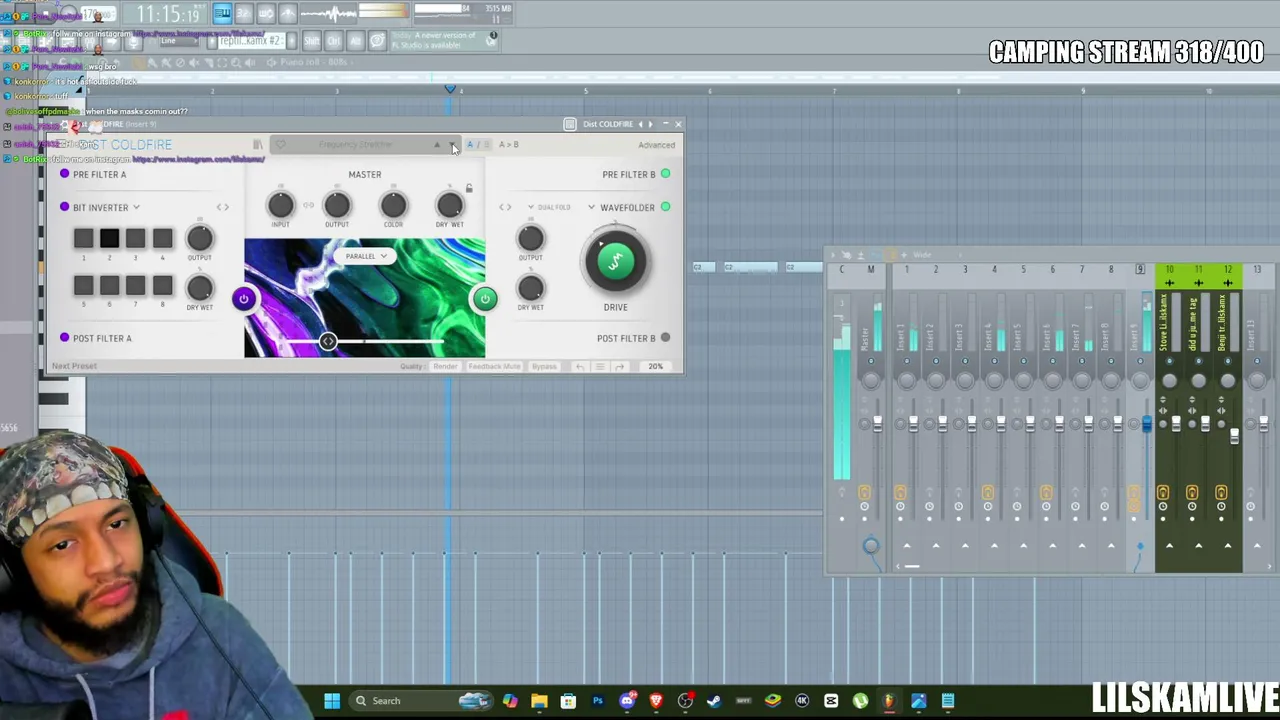This screenshot has height=720, width=1280.
Task: Click next preset arrow in plugin title bar
Action: point(650,124)
